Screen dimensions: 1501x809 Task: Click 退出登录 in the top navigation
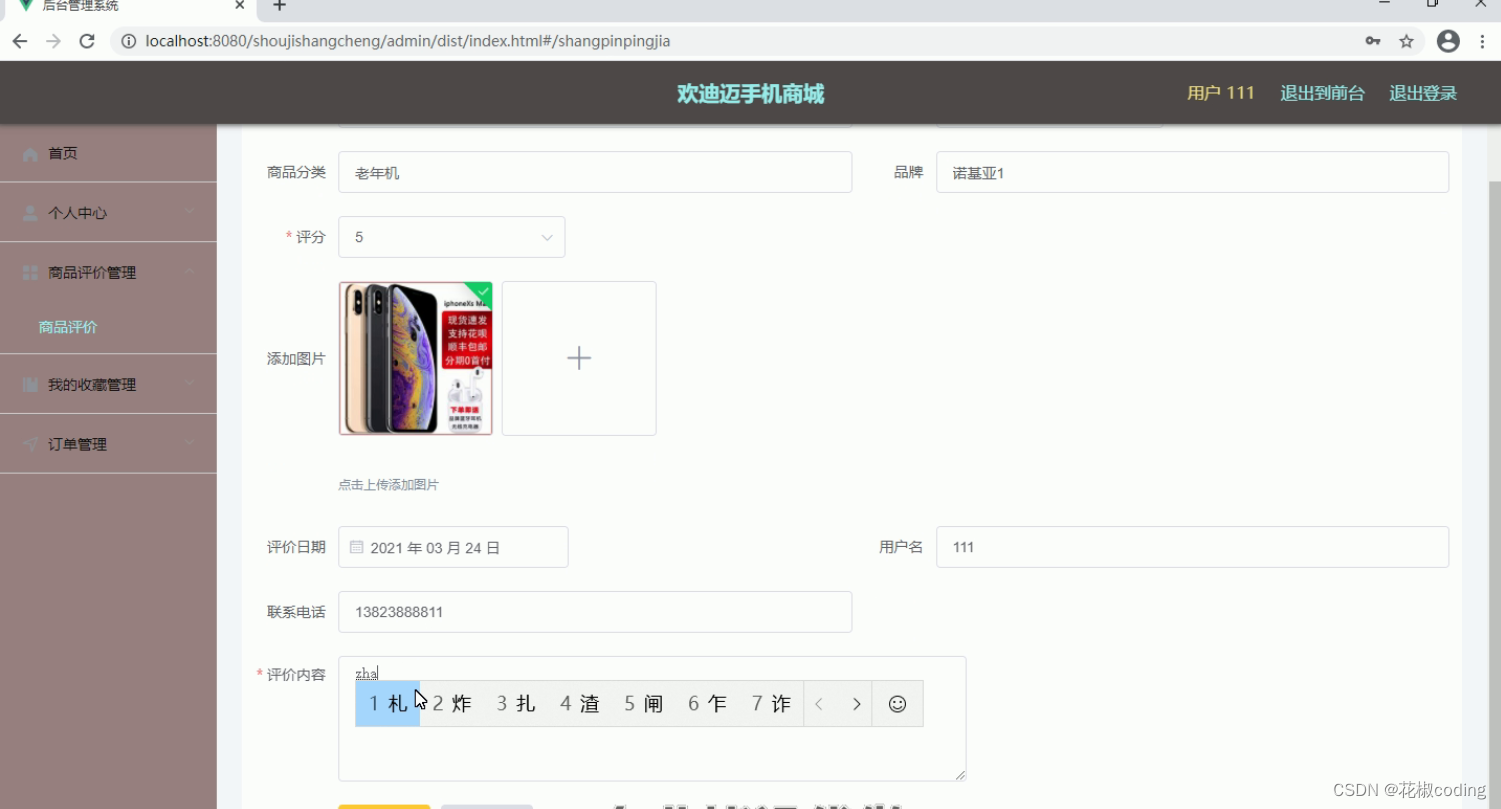click(x=1422, y=92)
